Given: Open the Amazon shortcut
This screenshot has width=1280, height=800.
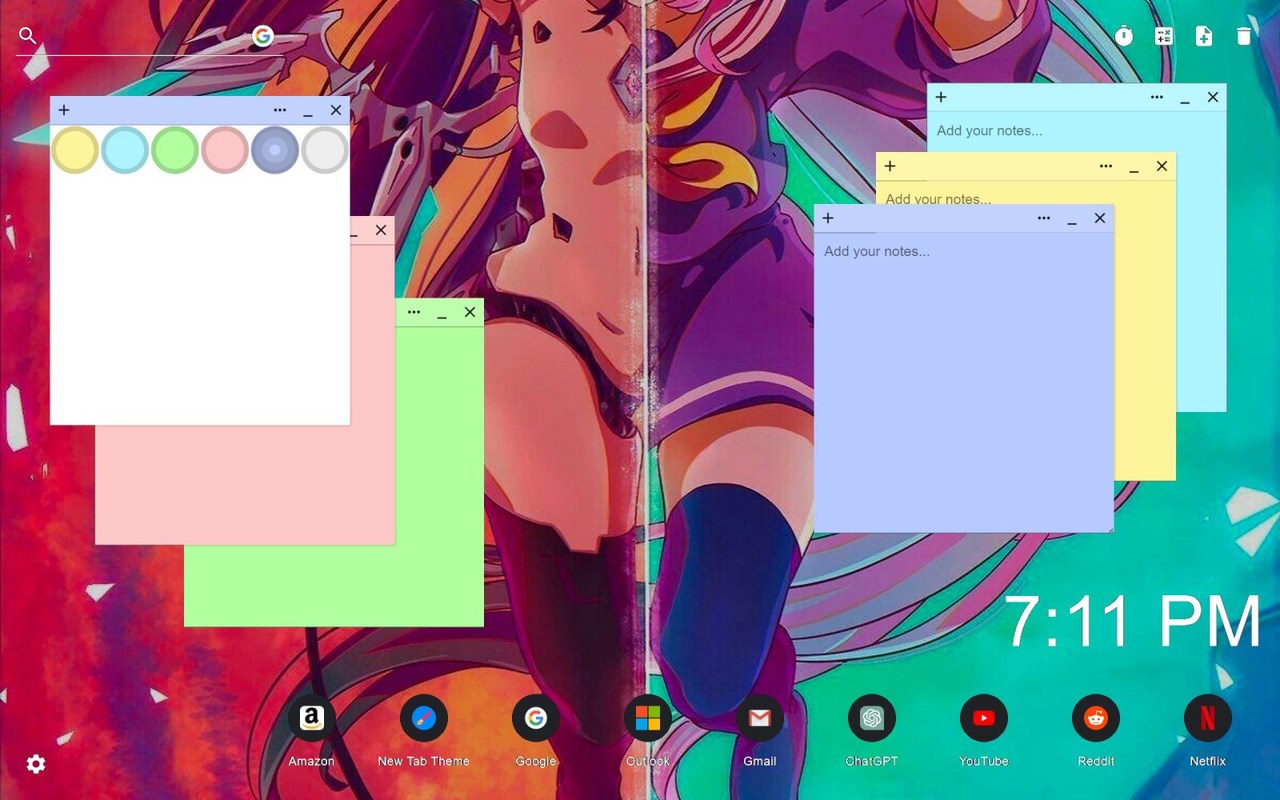Looking at the screenshot, I should (312, 718).
